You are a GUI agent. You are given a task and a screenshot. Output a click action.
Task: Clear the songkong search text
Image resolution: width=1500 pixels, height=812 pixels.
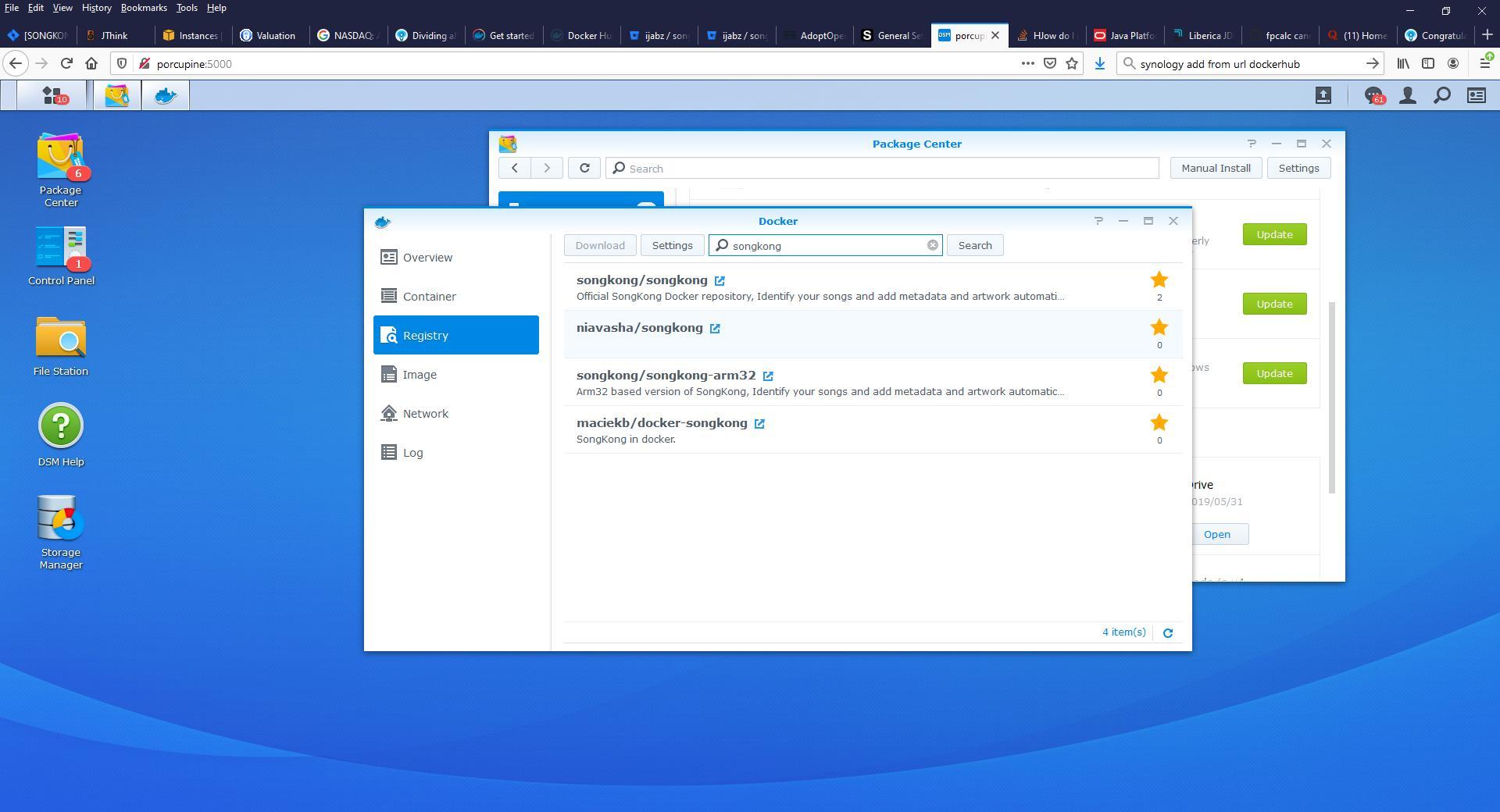932,245
